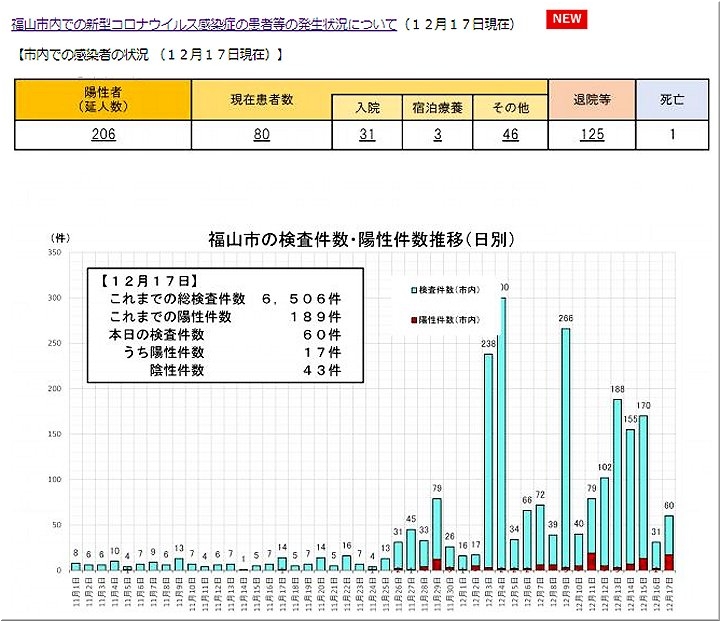The width and height of the screenshot is (720, 621).
Task: Click the red NEW badge
Action: coord(567,19)
